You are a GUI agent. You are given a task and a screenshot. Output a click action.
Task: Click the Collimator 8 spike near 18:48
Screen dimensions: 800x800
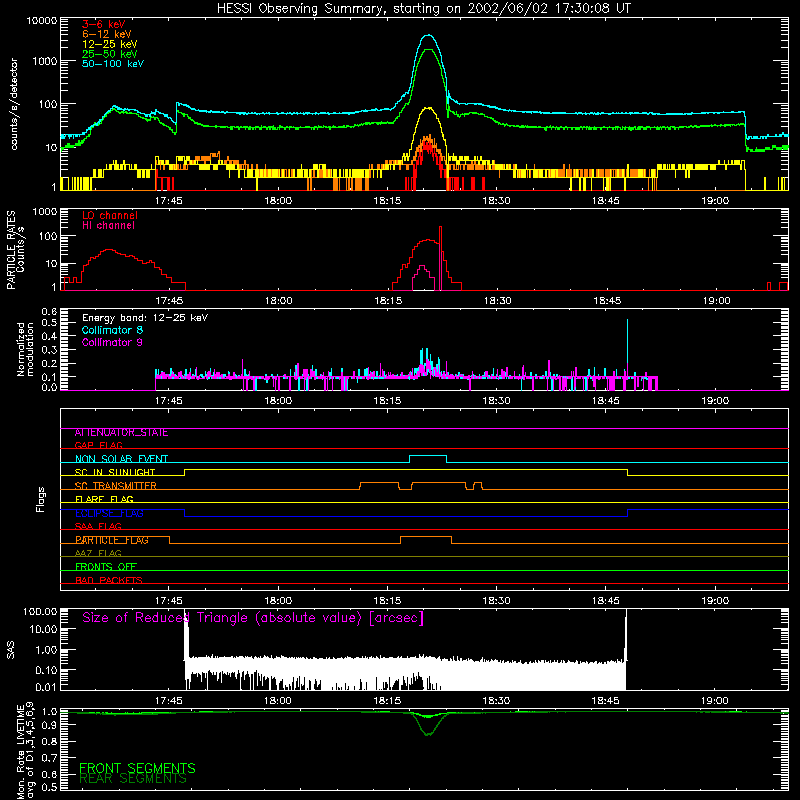click(627, 342)
